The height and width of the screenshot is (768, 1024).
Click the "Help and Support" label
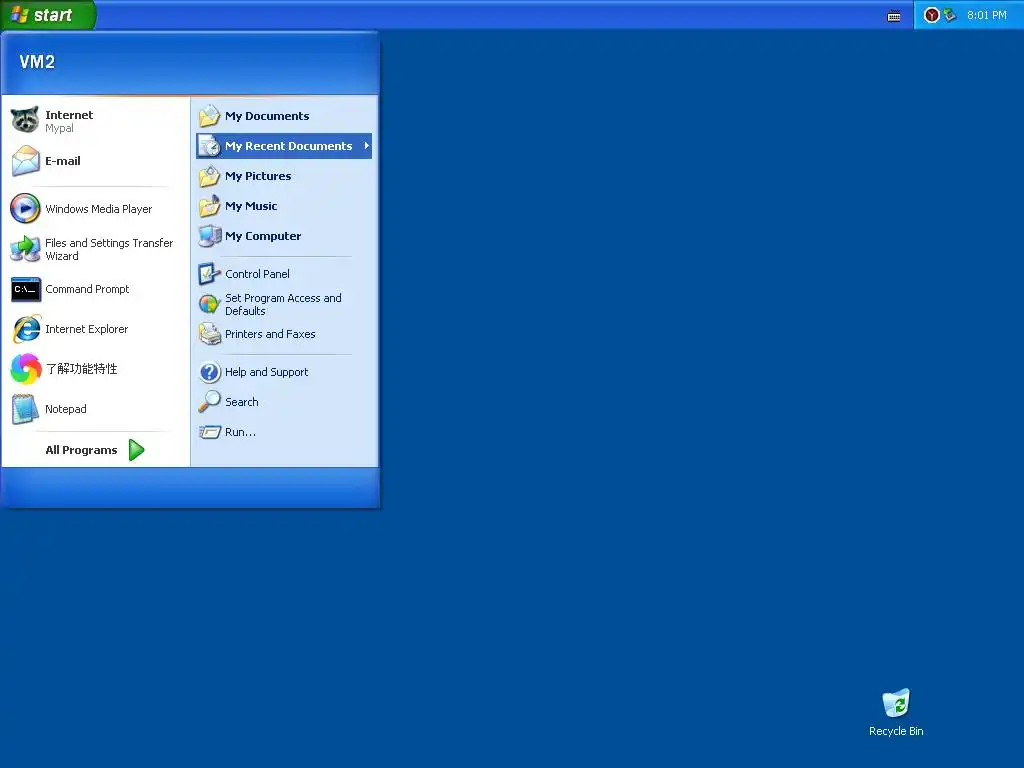(266, 372)
